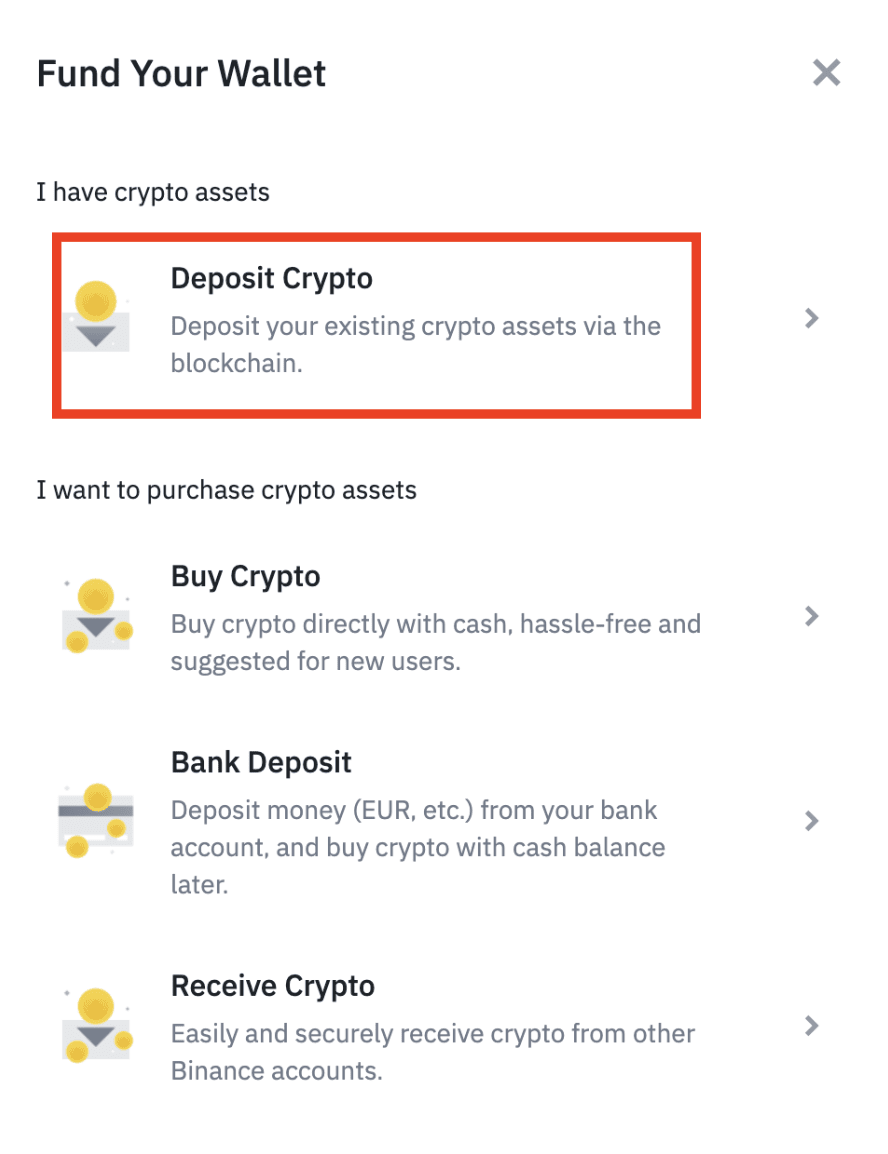Viewport: 888px width, 1154px height.
Task: Choose the Receive Crypto heading
Action: pyautogui.click(x=273, y=986)
